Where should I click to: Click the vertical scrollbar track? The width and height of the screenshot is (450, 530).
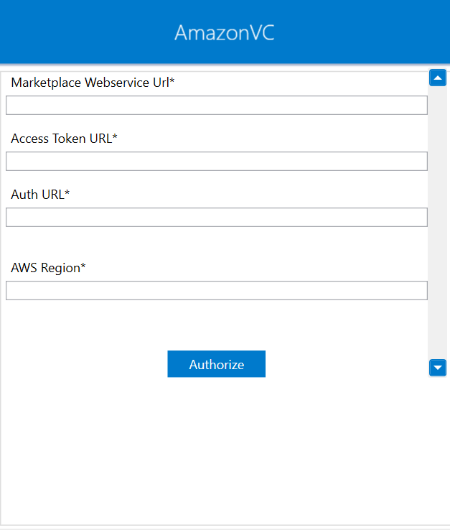pyautogui.click(x=437, y=223)
